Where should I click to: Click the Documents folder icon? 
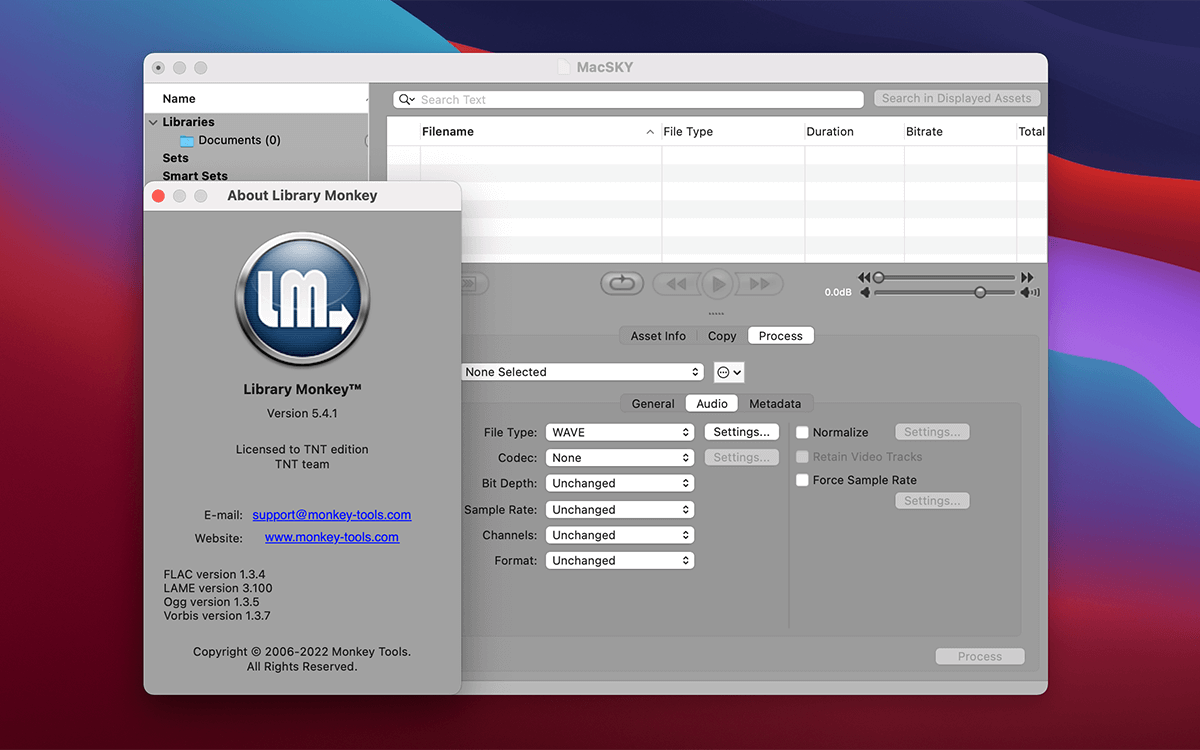click(x=187, y=141)
